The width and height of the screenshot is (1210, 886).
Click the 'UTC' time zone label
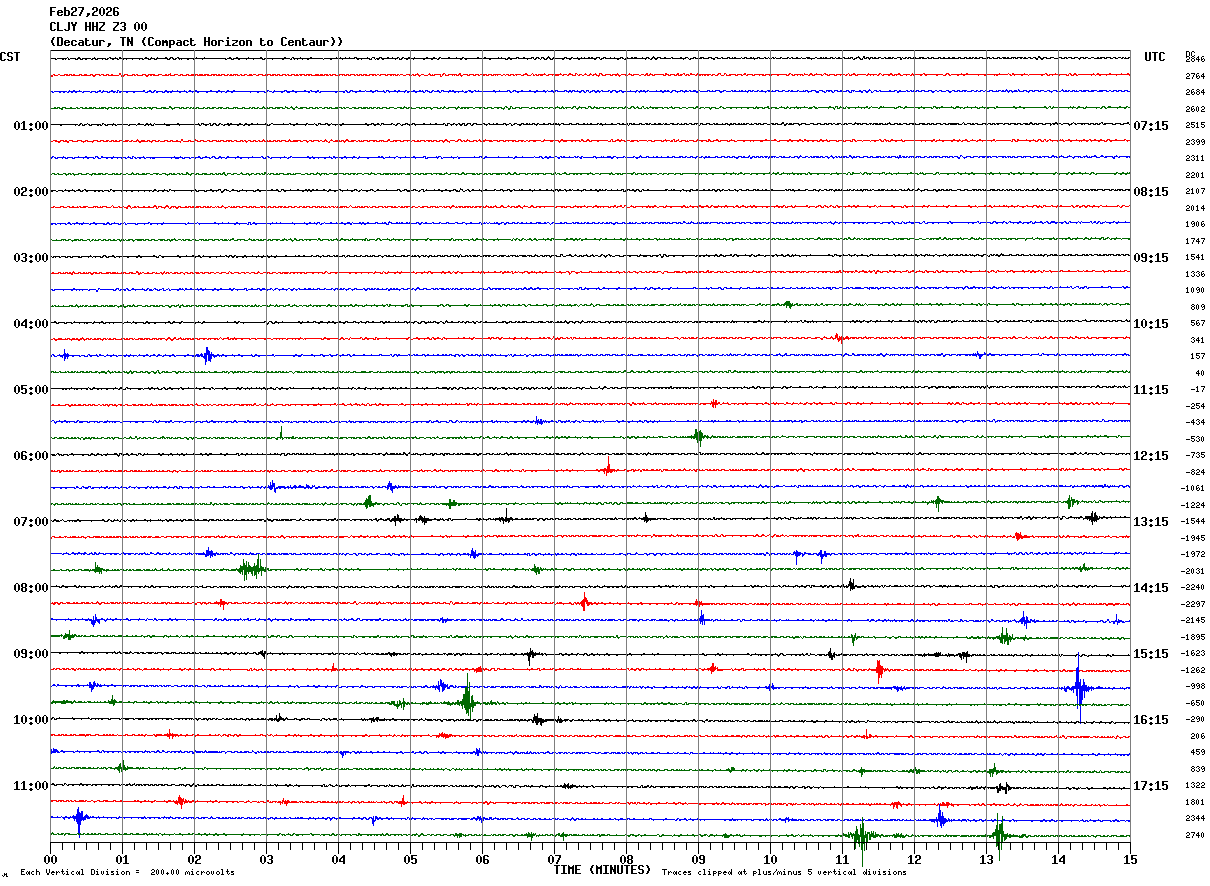pyautogui.click(x=1155, y=57)
